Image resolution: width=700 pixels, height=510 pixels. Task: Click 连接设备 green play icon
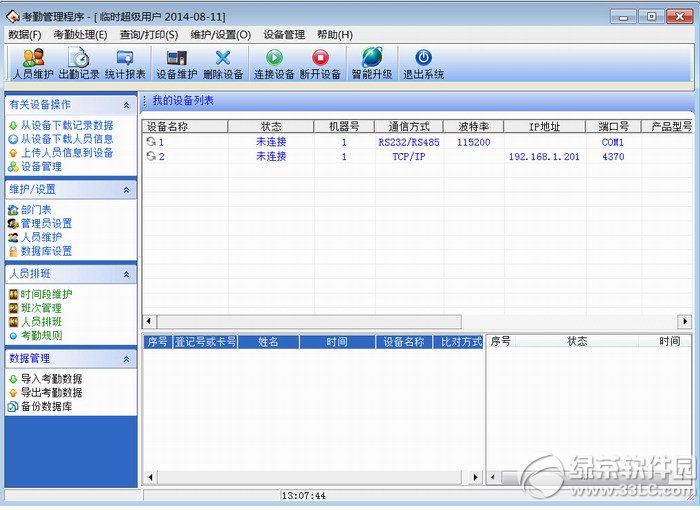click(x=274, y=58)
